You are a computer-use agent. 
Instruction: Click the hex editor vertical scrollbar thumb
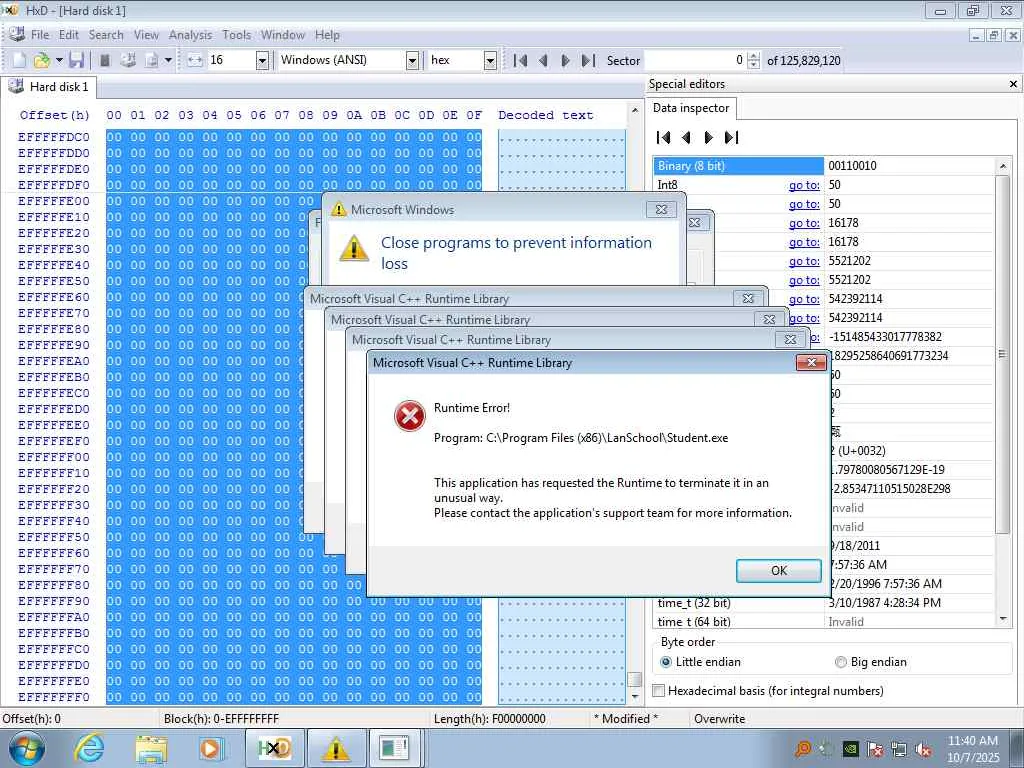pos(635,680)
